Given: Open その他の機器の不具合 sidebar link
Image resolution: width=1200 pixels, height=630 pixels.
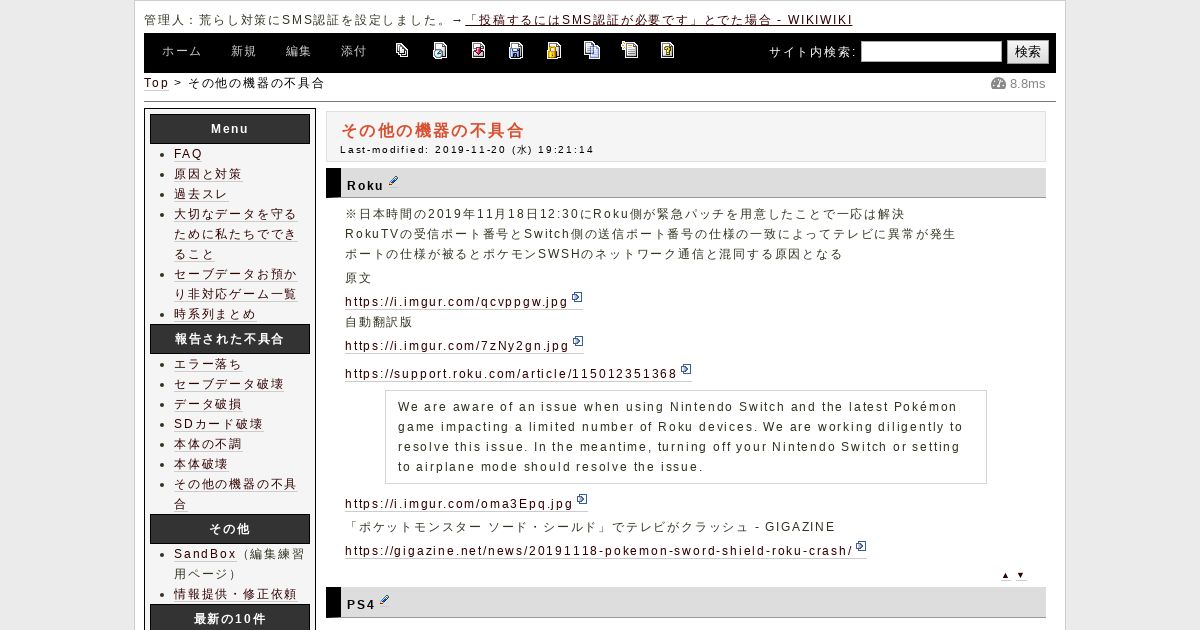Looking at the screenshot, I should 236,494.
